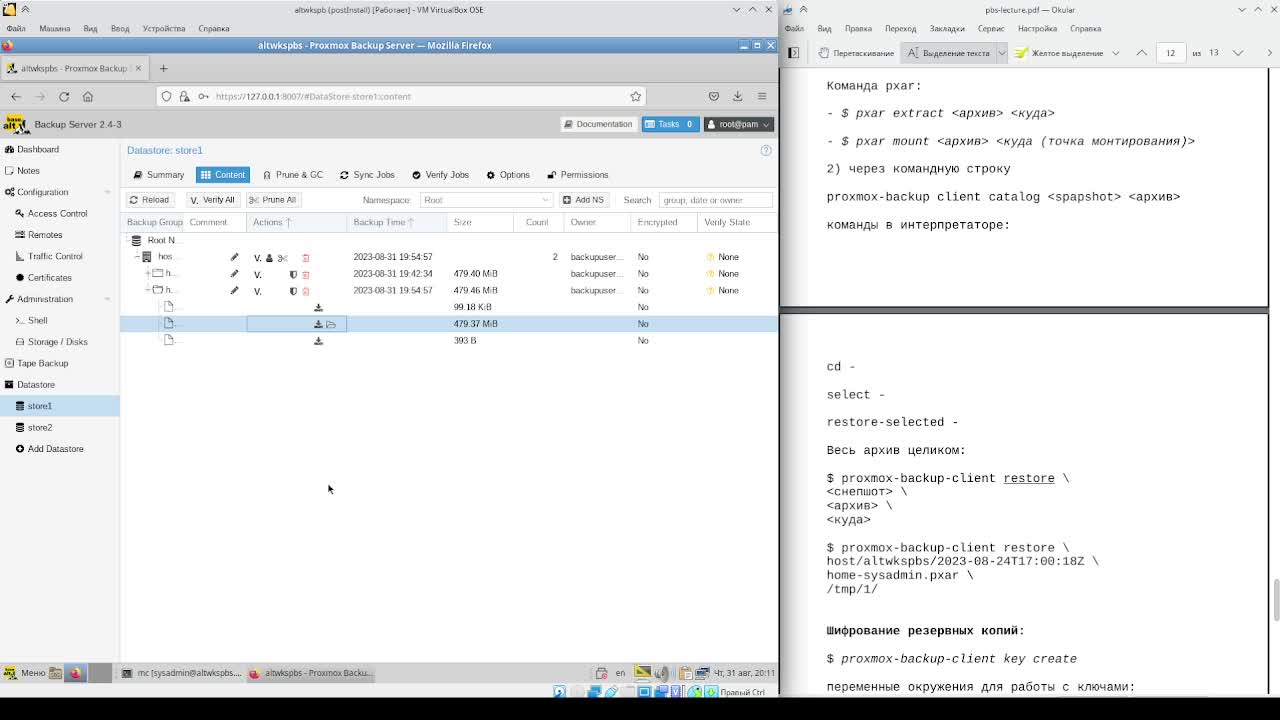Open the Tasks button
Image resolution: width=1280 pixels, height=720 pixels.
670,124
